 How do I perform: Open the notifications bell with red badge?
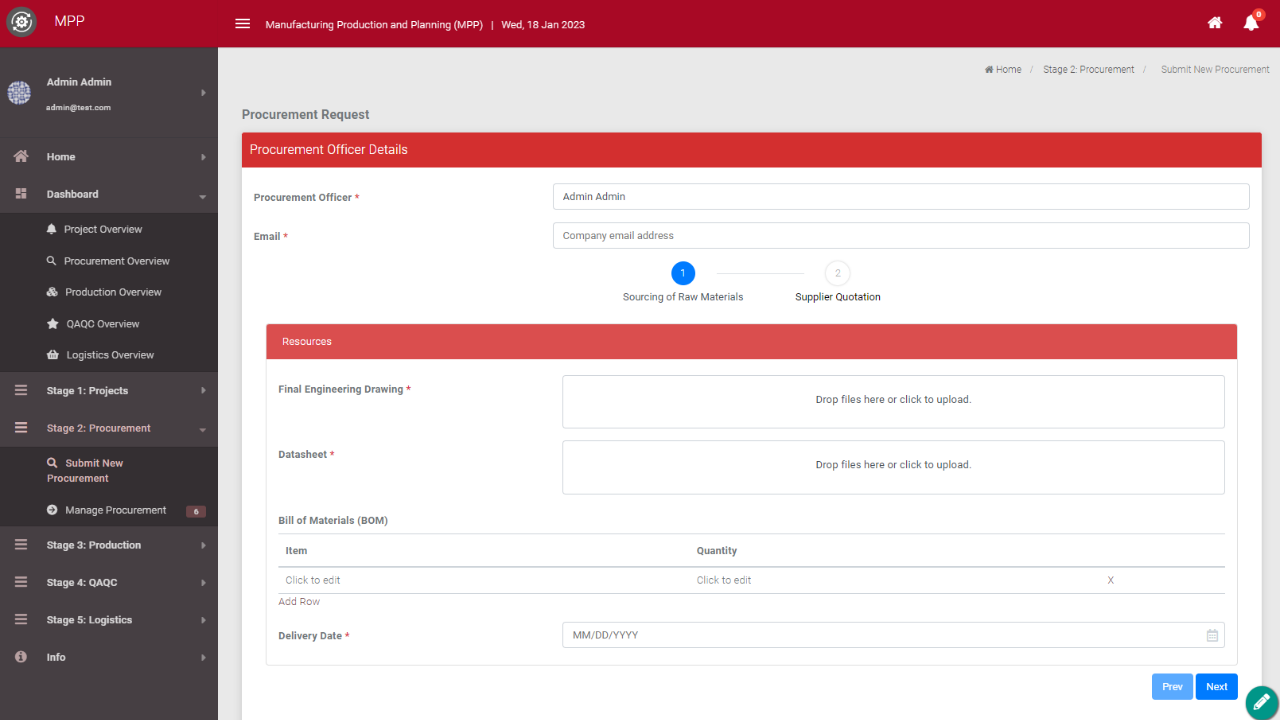tap(1250, 22)
